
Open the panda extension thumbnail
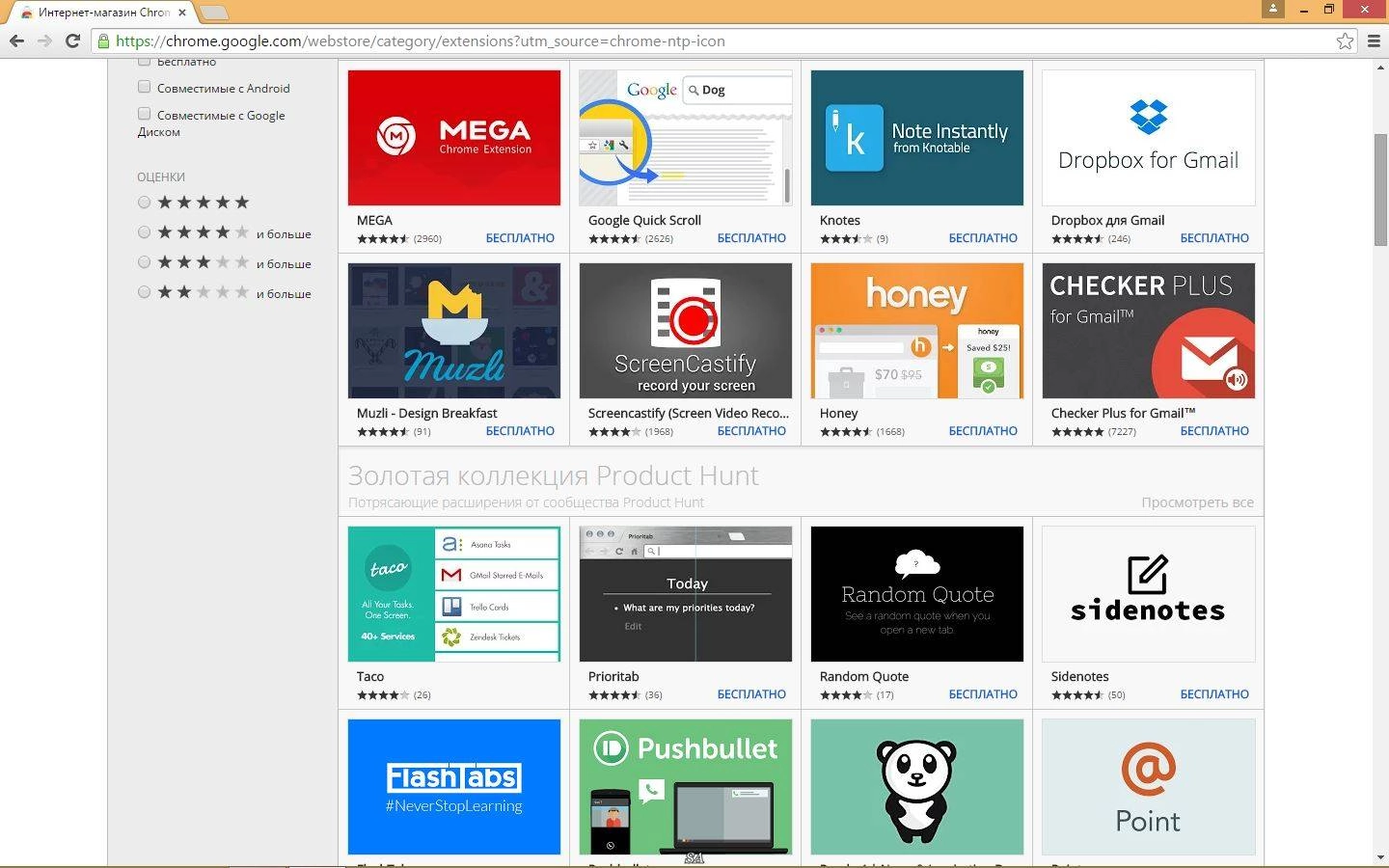coord(916,786)
